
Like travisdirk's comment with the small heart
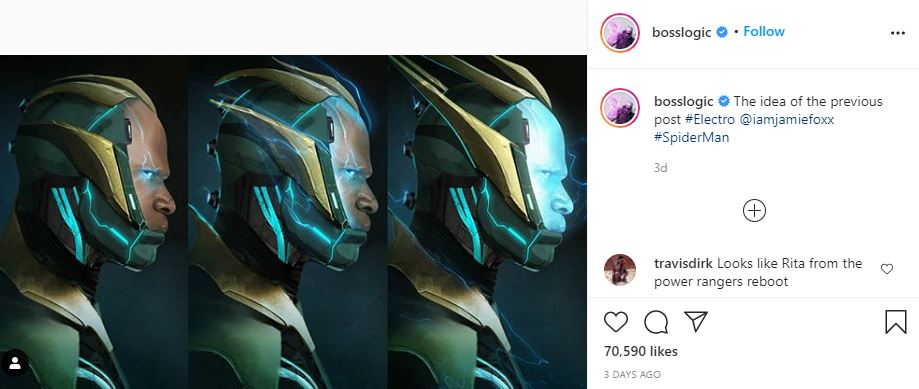click(x=887, y=269)
